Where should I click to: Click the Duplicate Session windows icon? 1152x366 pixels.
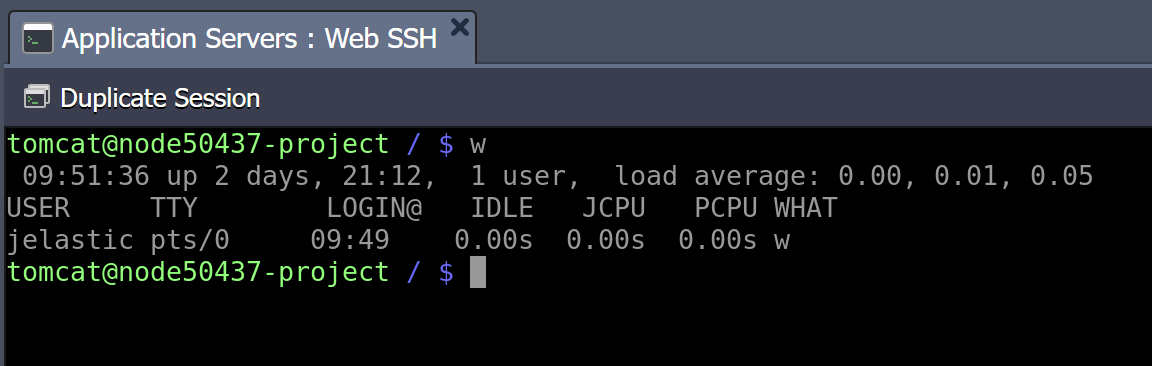click(37, 97)
